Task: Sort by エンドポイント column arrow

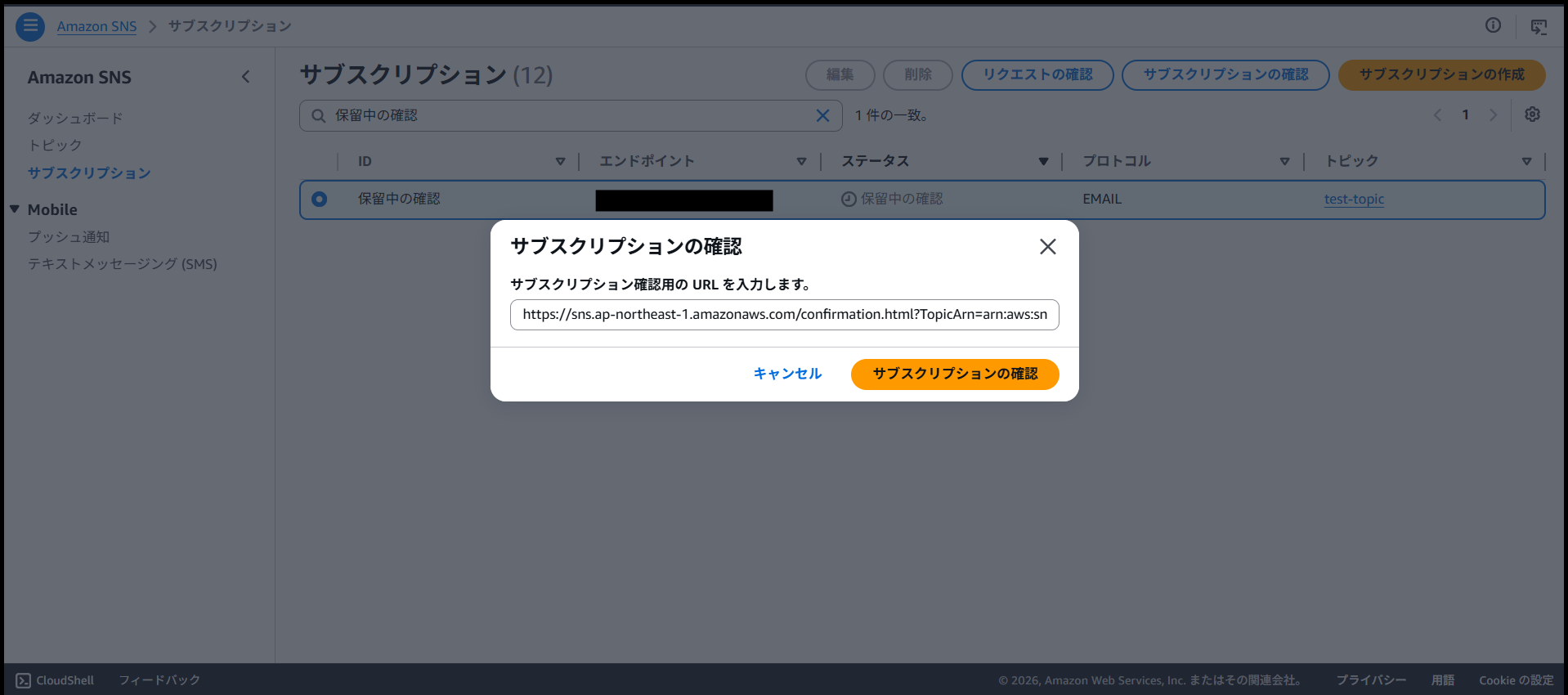Action: click(801, 161)
